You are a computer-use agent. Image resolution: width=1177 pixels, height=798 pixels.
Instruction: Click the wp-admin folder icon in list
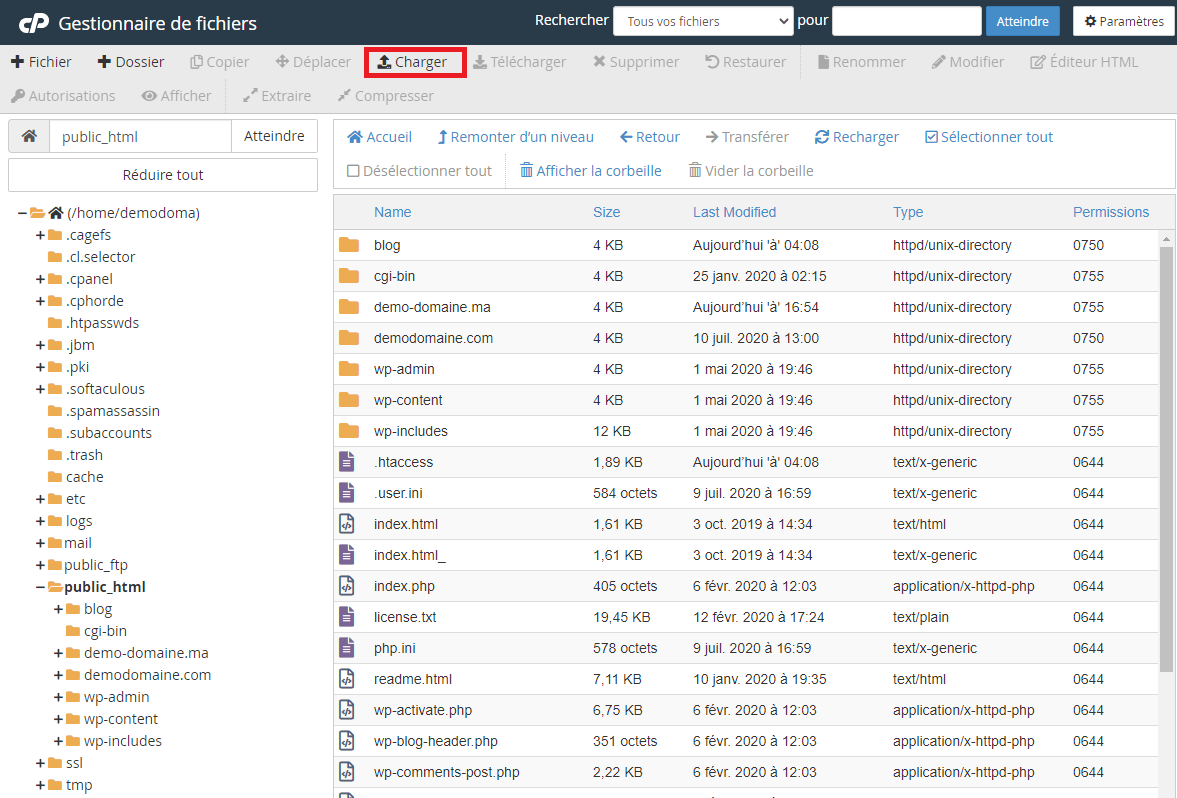point(348,369)
